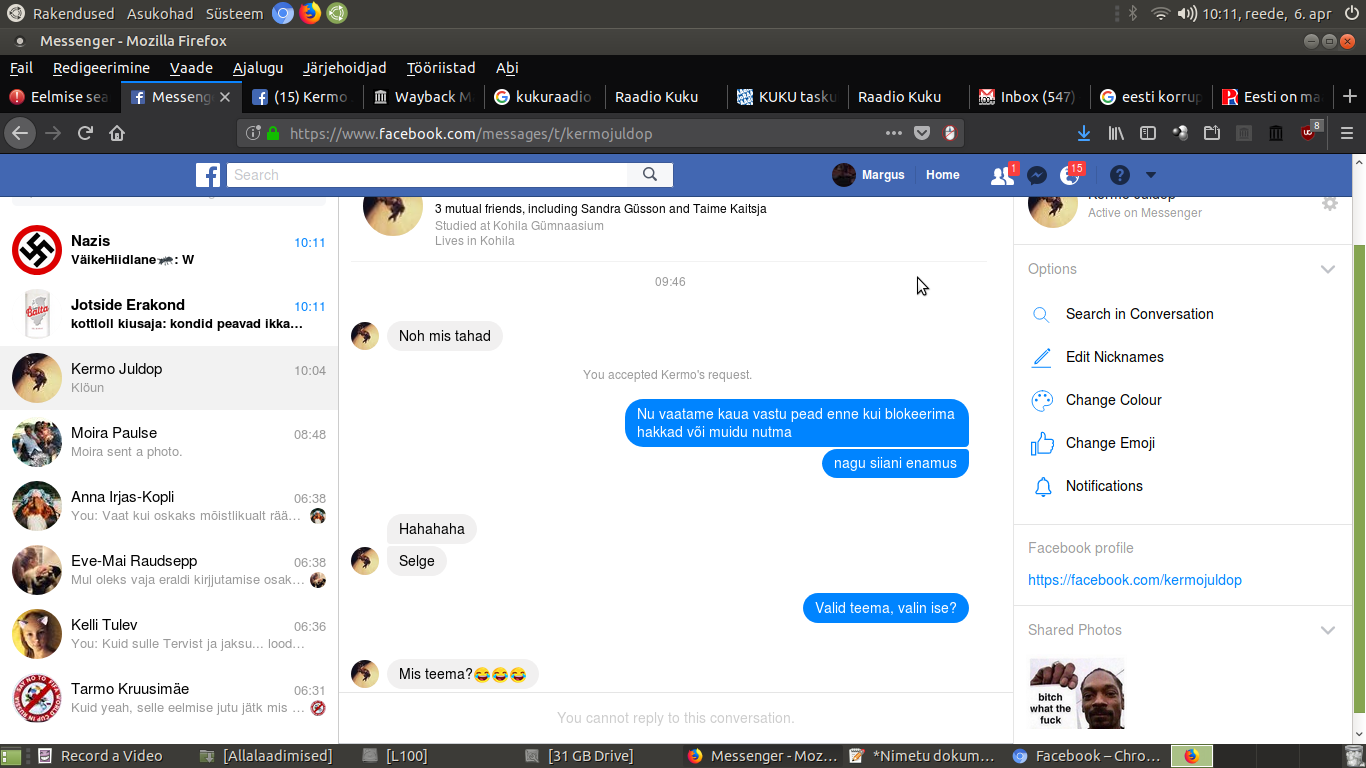Click Notifications option in sidebar
The width and height of the screenshot is (1366, 768).
click(1104, 486)
